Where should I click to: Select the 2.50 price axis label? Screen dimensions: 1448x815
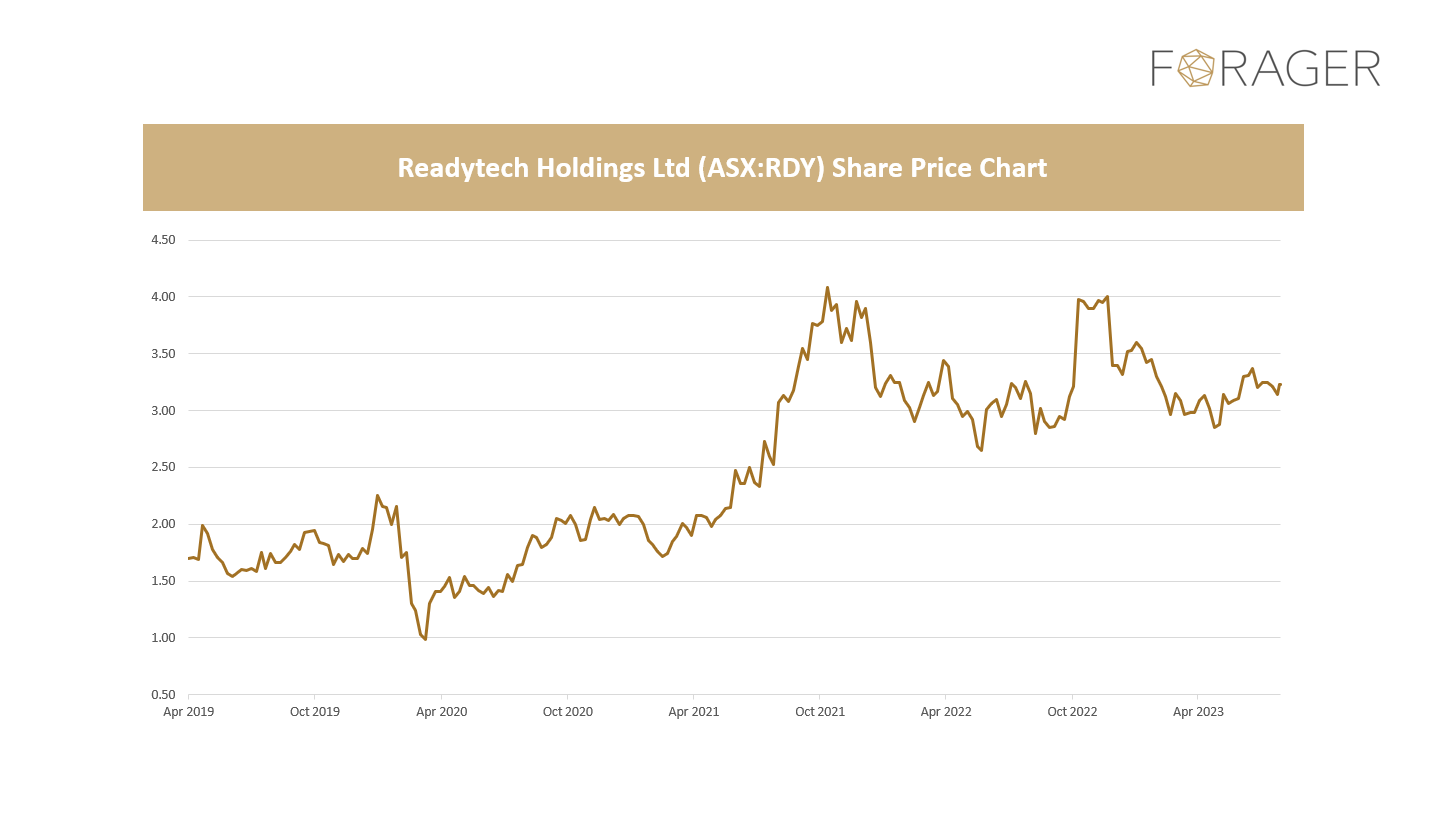(163, 467)
